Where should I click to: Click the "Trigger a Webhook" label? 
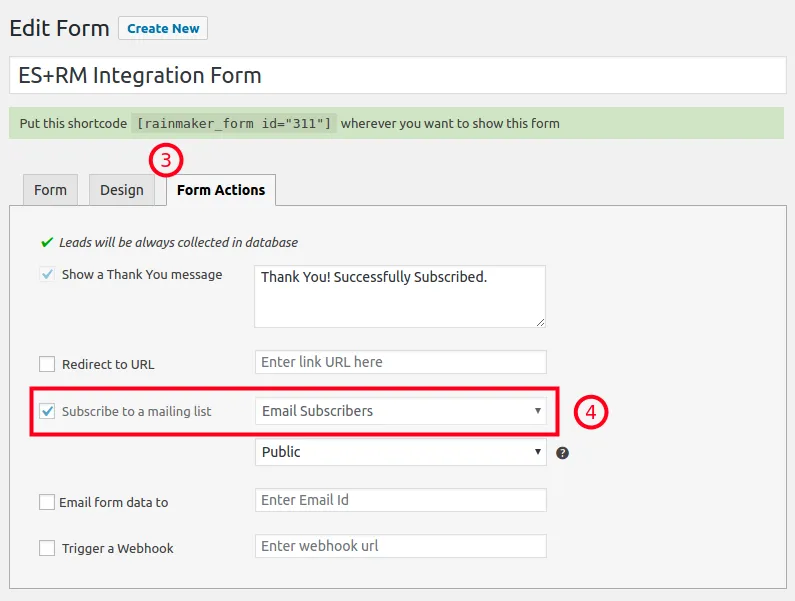[x=118, y=548]
